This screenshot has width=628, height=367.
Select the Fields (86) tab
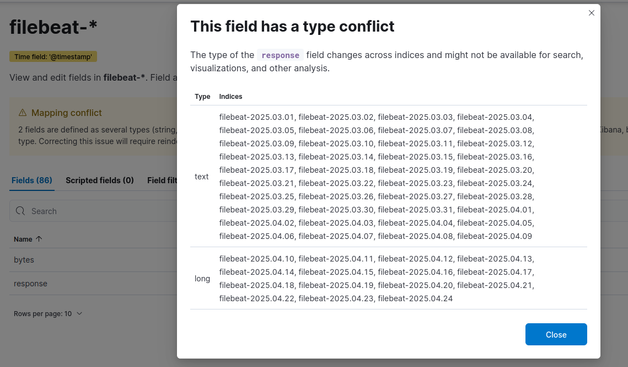tap(32, 180)
